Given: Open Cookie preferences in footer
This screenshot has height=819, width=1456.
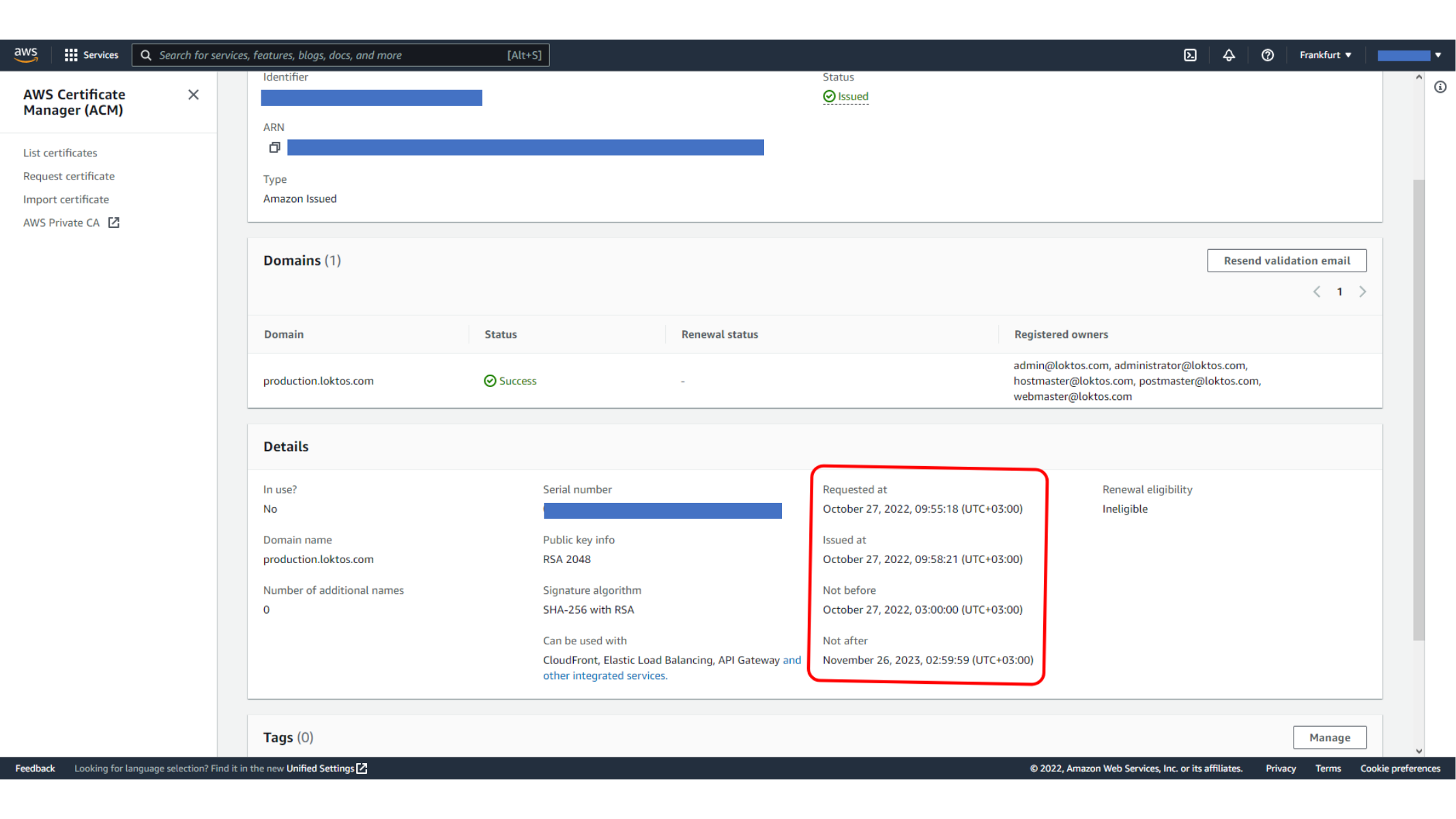Looking at the screenshot, I should pos(1400,768).
